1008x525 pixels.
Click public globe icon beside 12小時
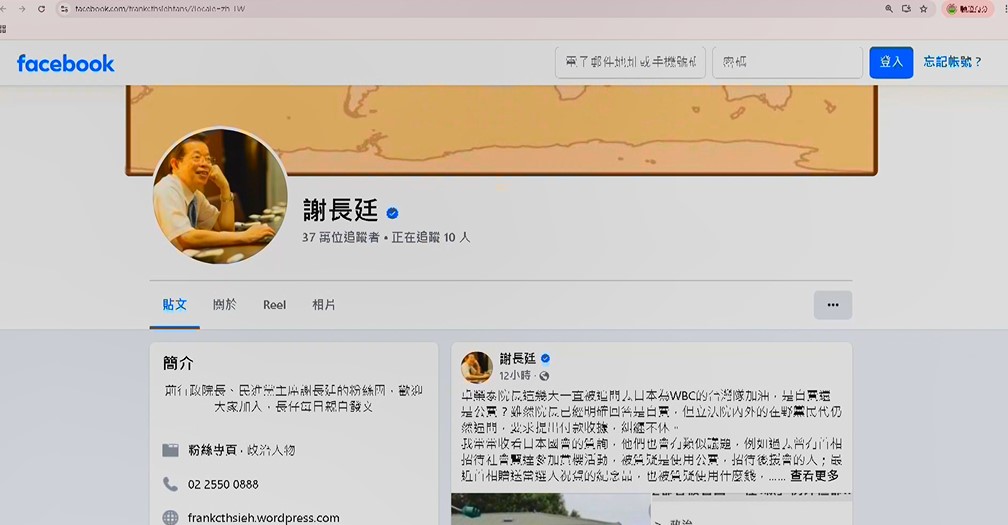click(x=544, y=376)
